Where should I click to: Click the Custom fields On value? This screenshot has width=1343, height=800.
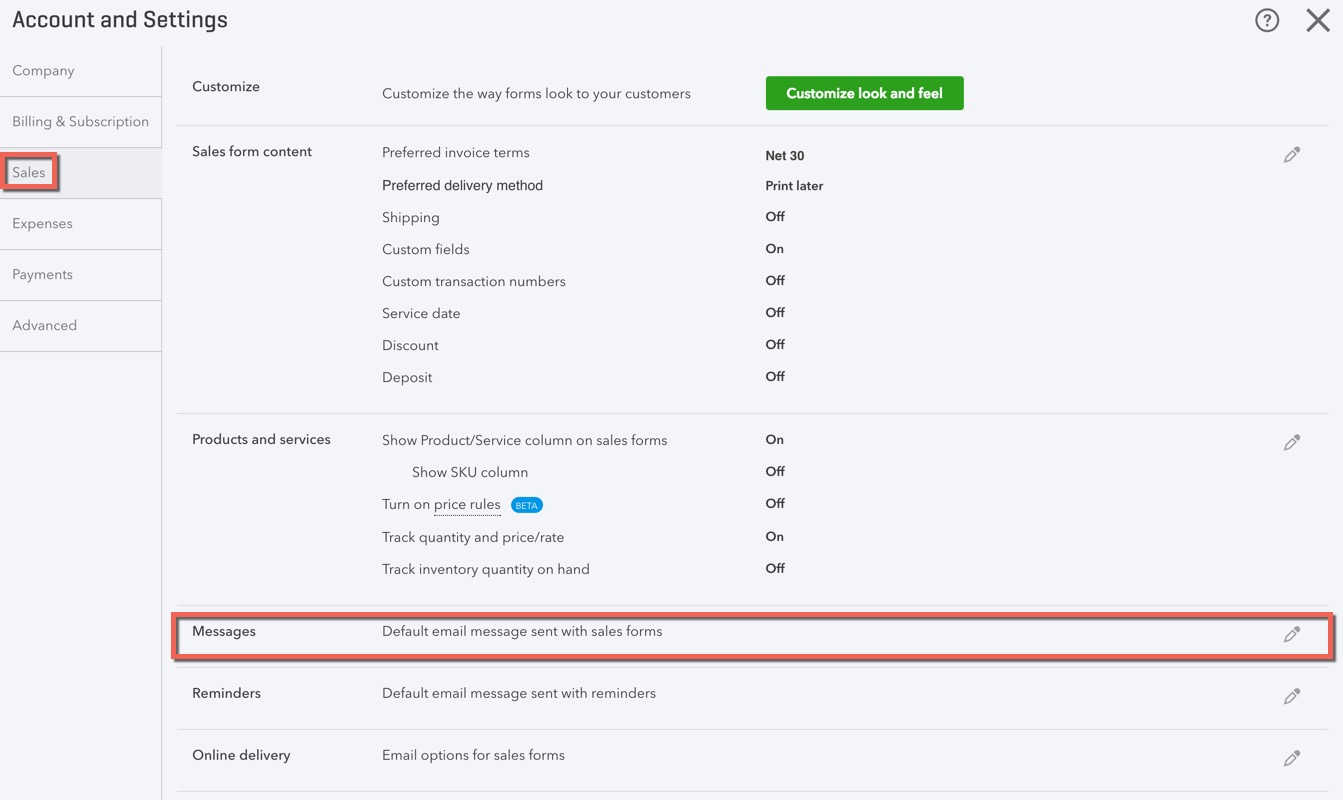tap(775, 249)
